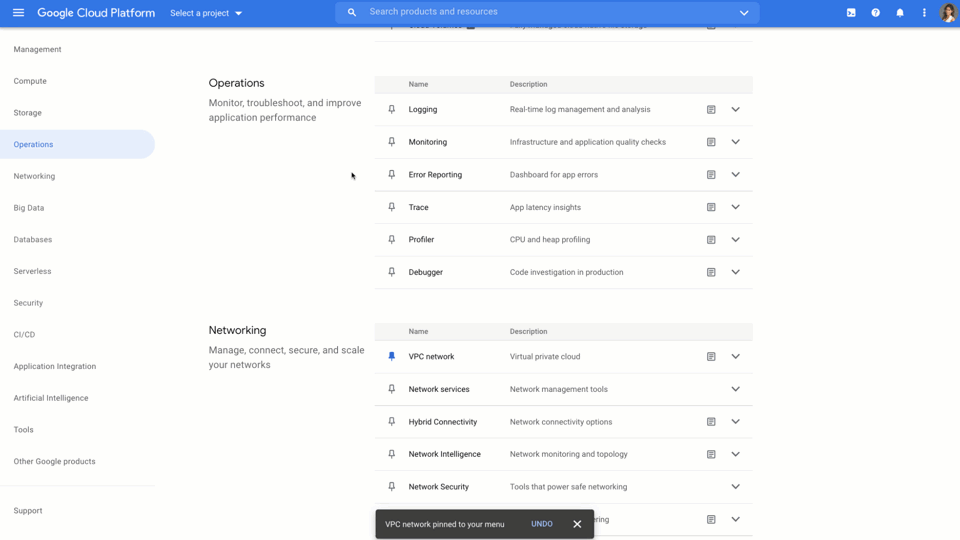Expand the Debugger row chevron
Image resolution: width=960 pixels, height=540 pixels.
(x=735, y=272)
